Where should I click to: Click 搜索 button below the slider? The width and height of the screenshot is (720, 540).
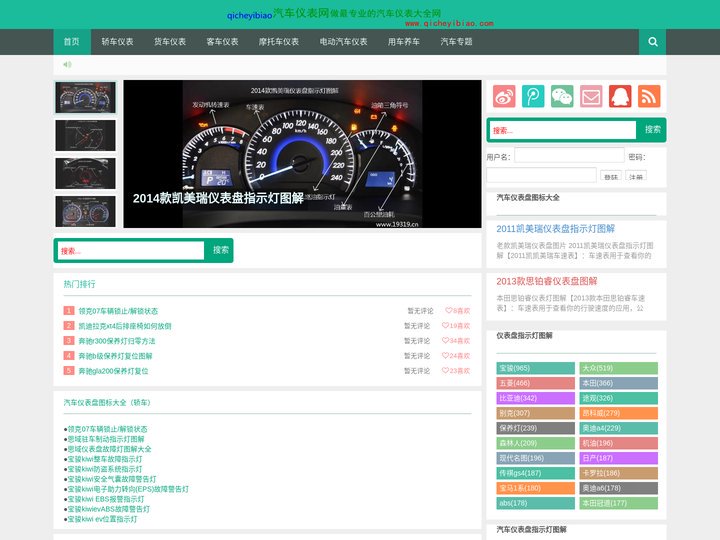[x=220, y=250]
